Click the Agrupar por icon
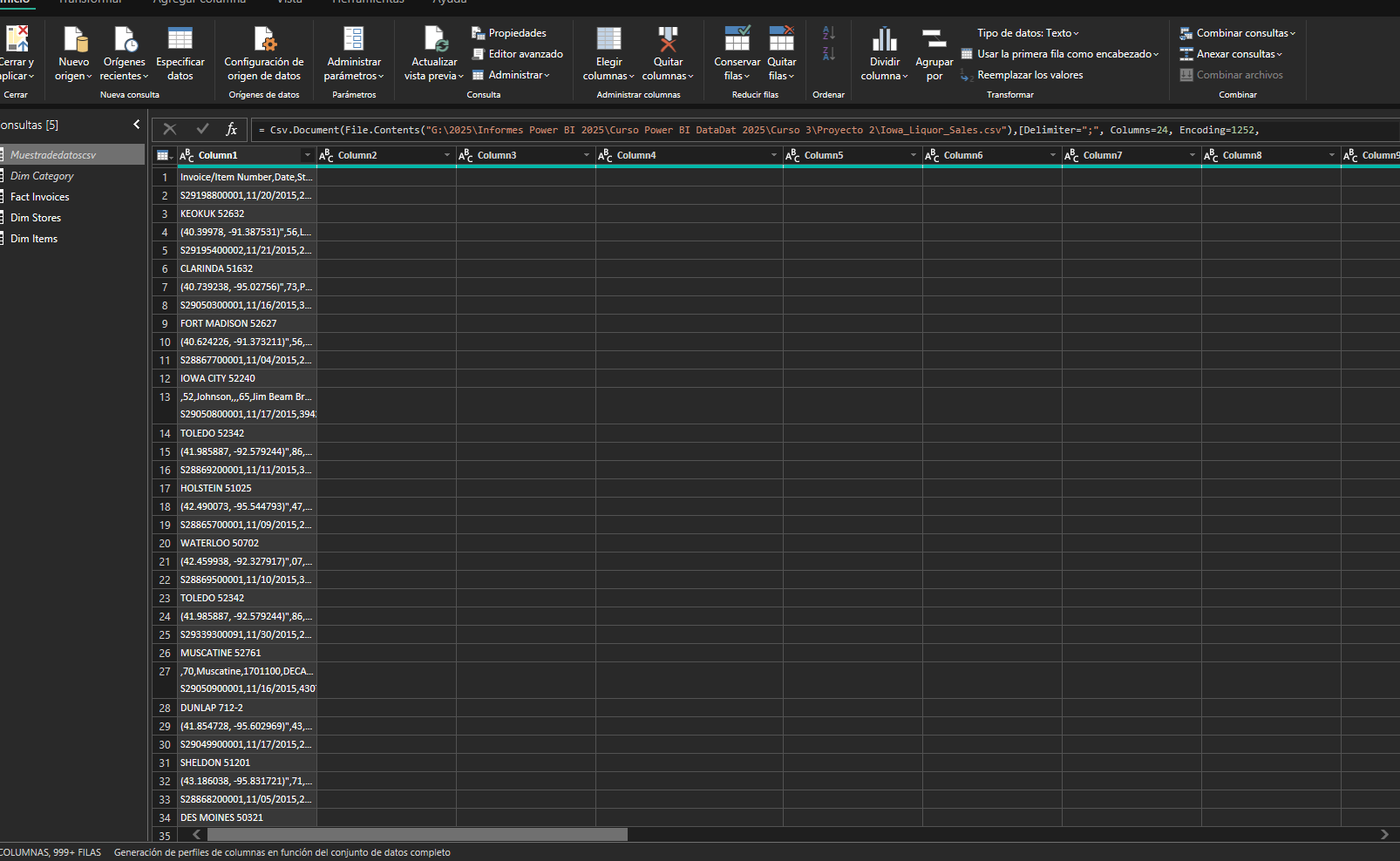The image size is (1400, 861). (x=934, y=40)
